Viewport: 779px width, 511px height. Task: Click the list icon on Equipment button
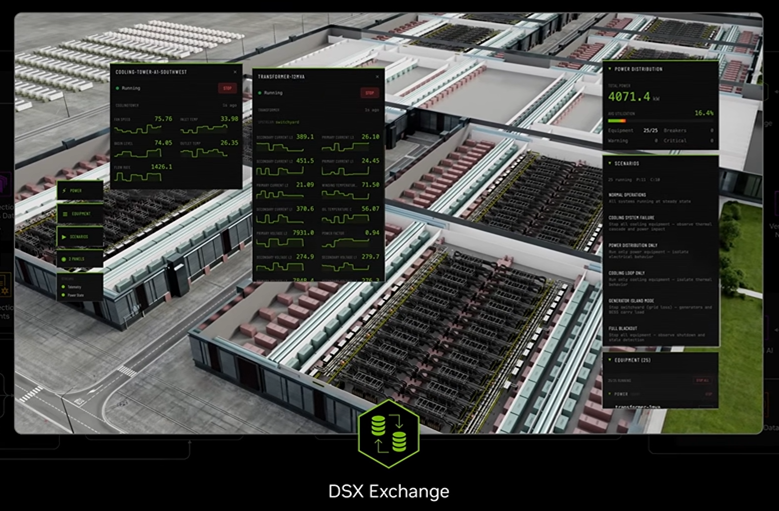[67, 213]
